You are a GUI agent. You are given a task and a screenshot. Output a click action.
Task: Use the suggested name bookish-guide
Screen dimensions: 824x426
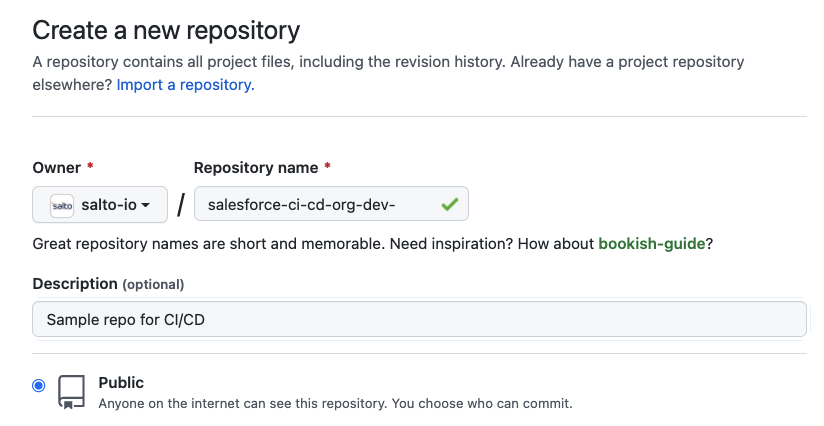652,244
